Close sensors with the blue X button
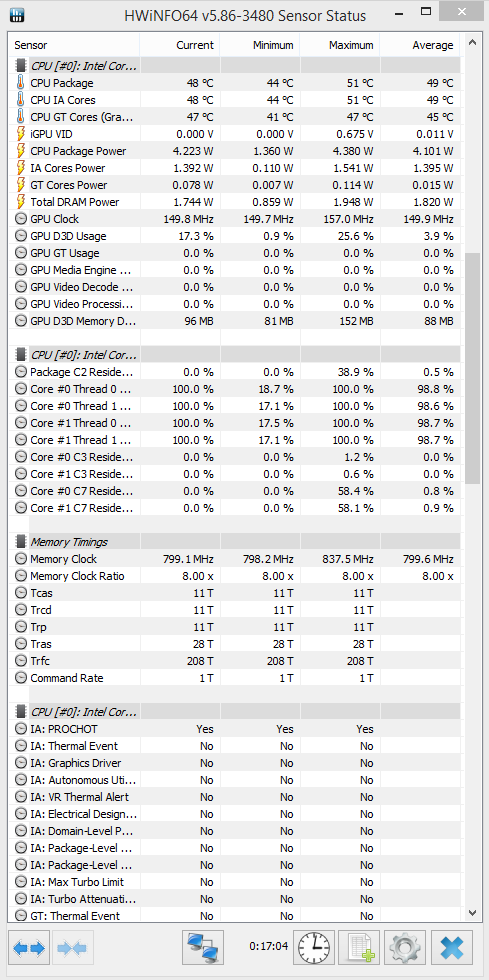 (452, 948)
